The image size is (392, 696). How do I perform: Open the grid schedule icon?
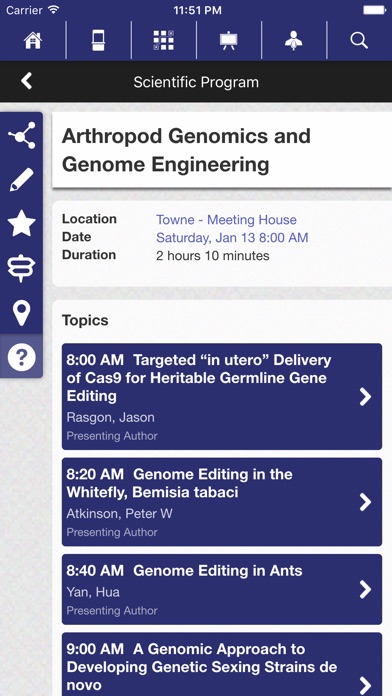pos(163,40)
